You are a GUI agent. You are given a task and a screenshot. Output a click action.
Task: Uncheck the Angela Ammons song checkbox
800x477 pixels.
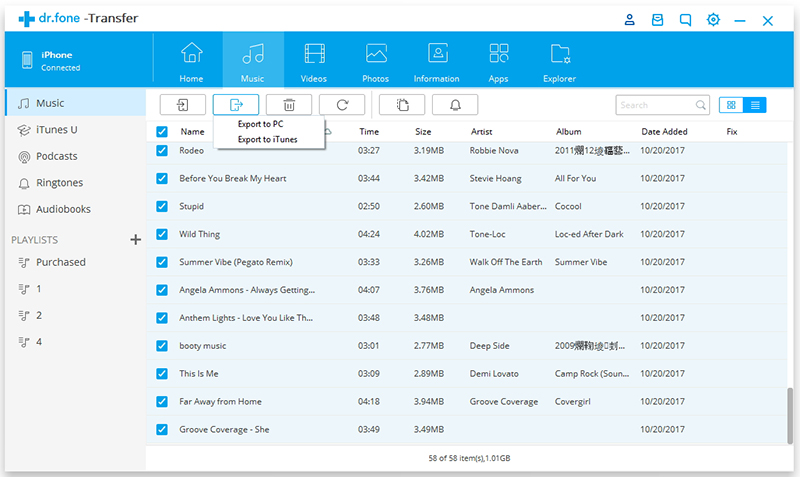(x=162, y=290)
